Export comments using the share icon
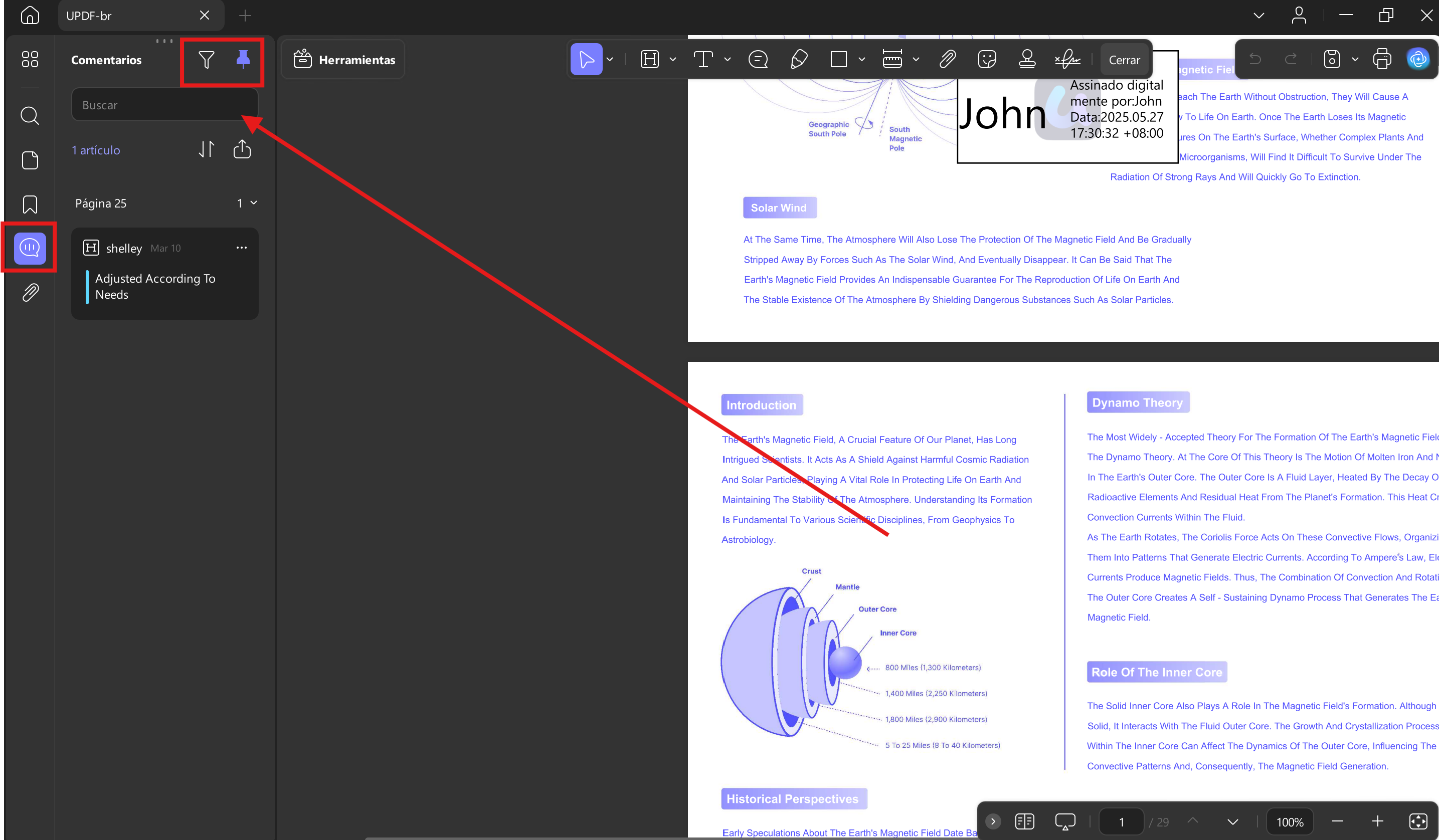The height and width of the screenshot is (840, 1439). point(242,149)
